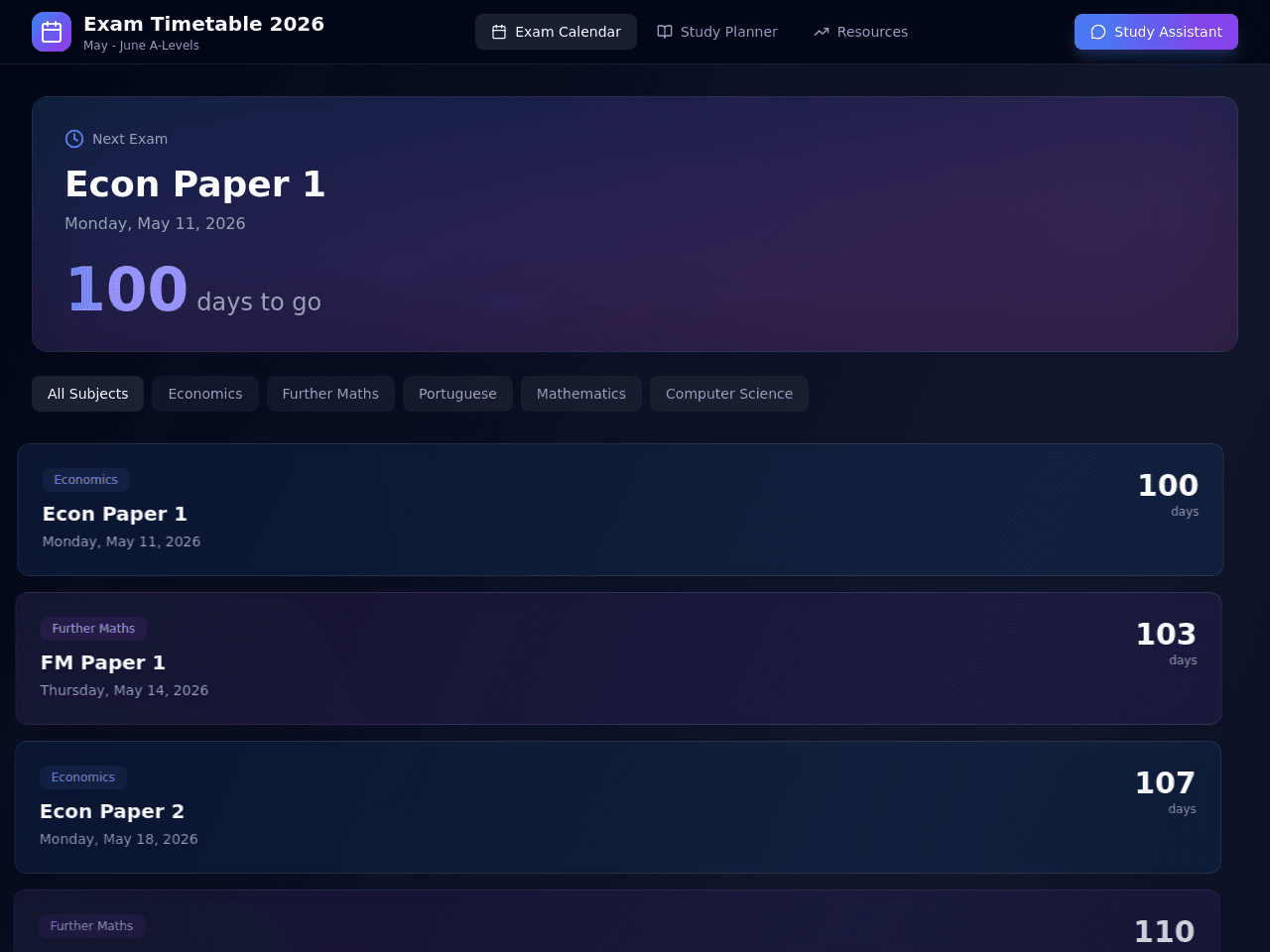Click the Monday, May 11, 2026 date in Next Exam
This screenshot has height=952, width=1270.
point(155,224)
